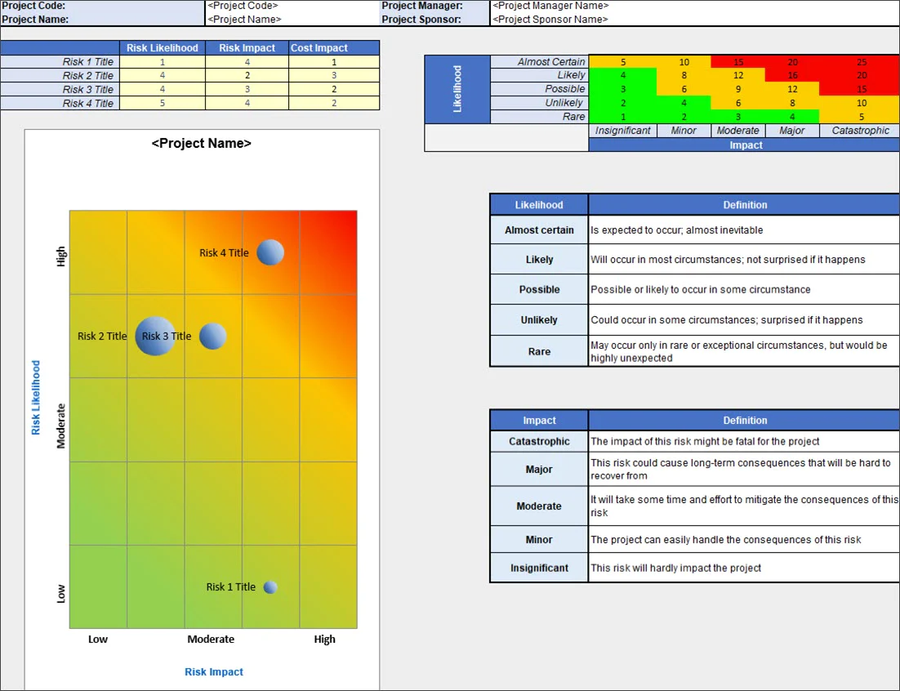Image resolution: width=900 pixels, height=691 pixels.
Task: Click the Almost Certain row label in matrix
Action: coord(539,62)
